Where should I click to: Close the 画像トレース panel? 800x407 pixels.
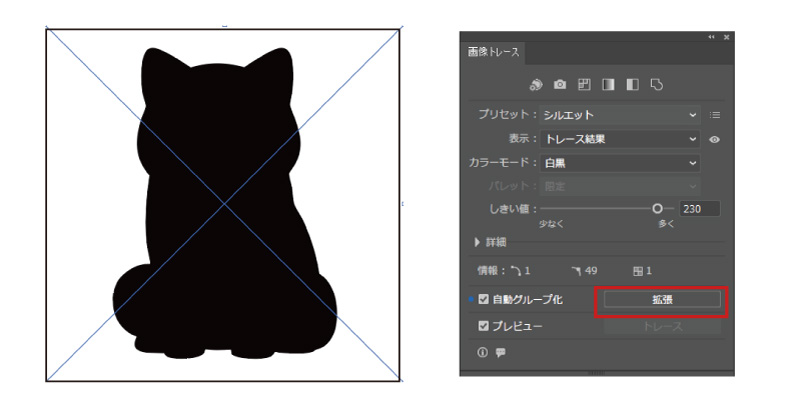coord(727,37)
